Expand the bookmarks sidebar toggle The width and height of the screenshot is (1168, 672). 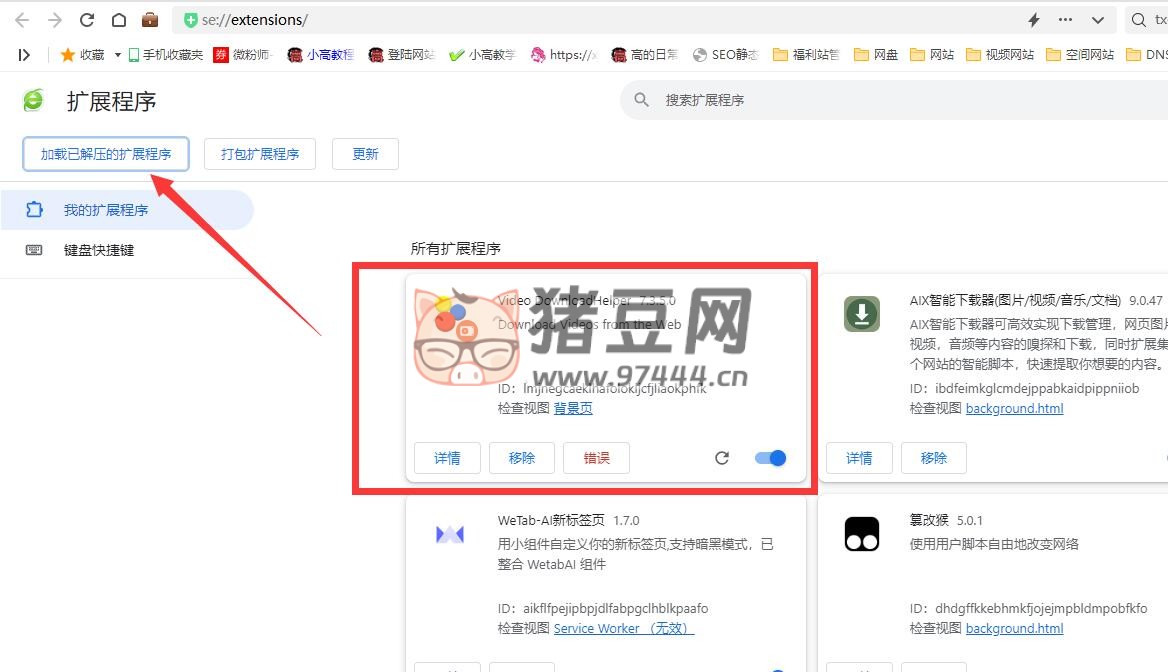[x=24, y=55]
